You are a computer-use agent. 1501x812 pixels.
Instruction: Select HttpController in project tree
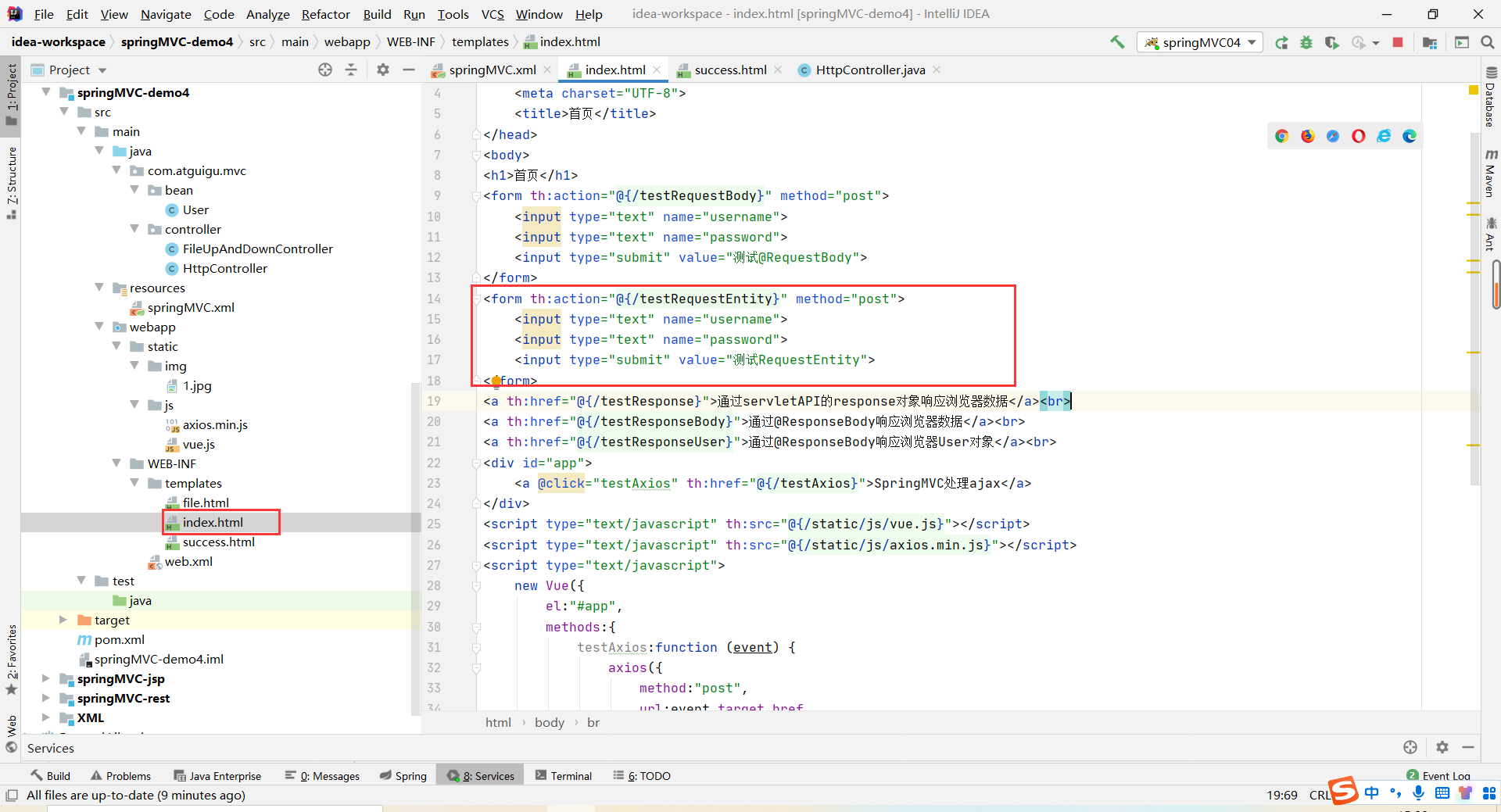point(225,268)
